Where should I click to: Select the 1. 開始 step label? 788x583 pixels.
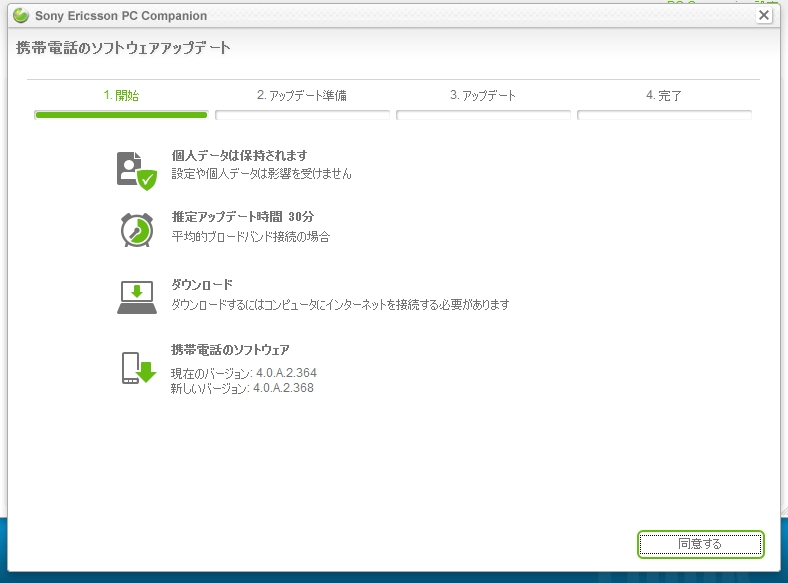[121, 96]
